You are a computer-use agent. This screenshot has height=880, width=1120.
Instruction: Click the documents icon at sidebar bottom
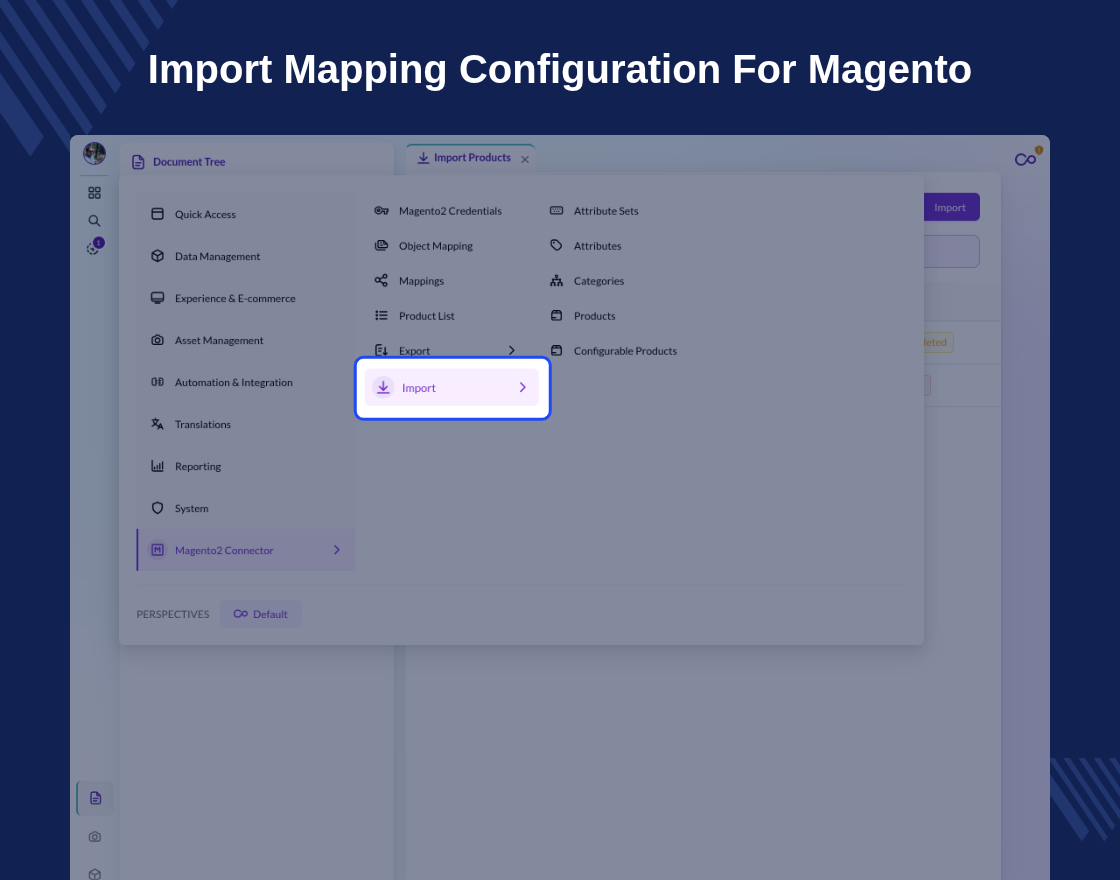point(95,798)
